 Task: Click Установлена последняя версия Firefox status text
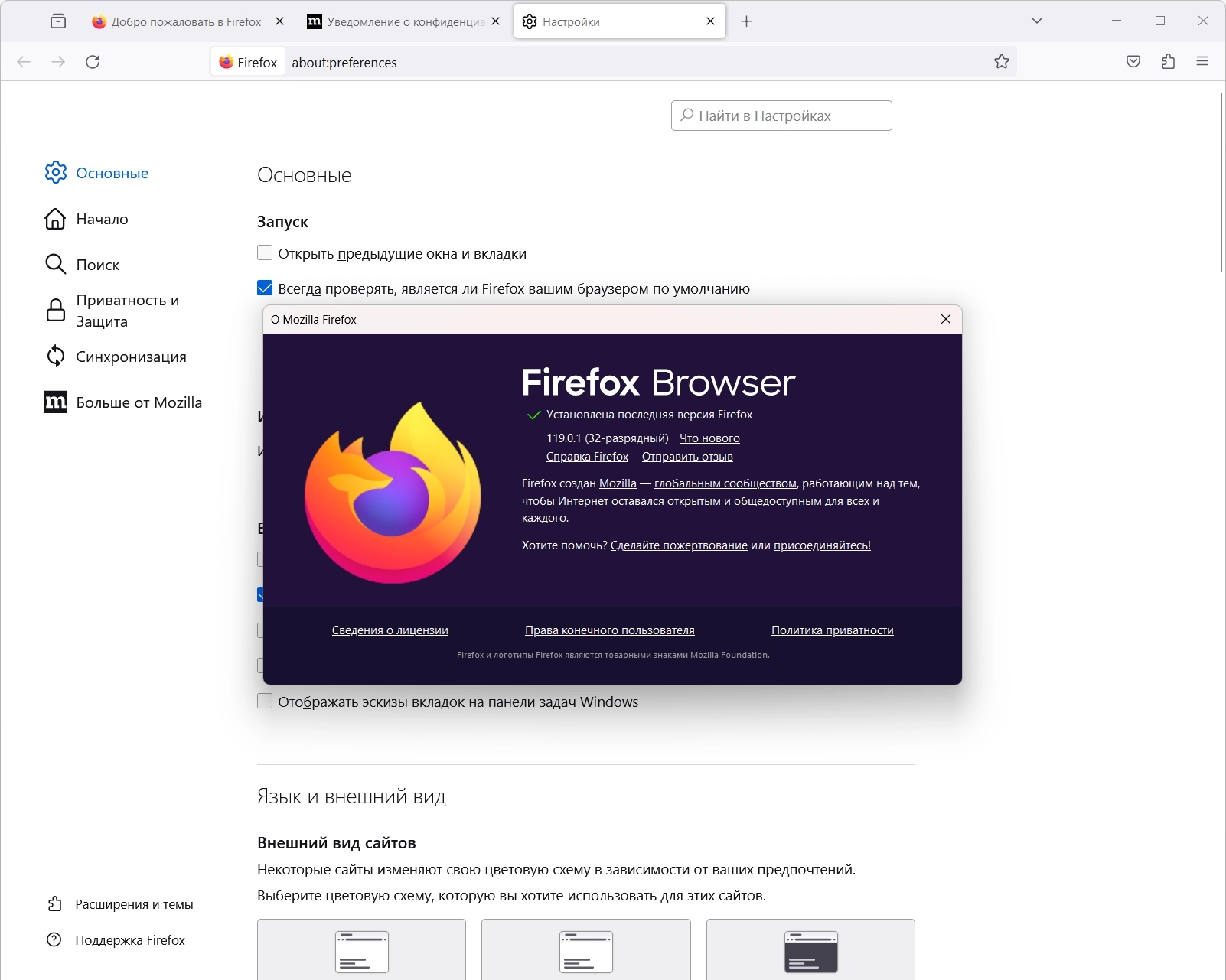coord(650,415)
